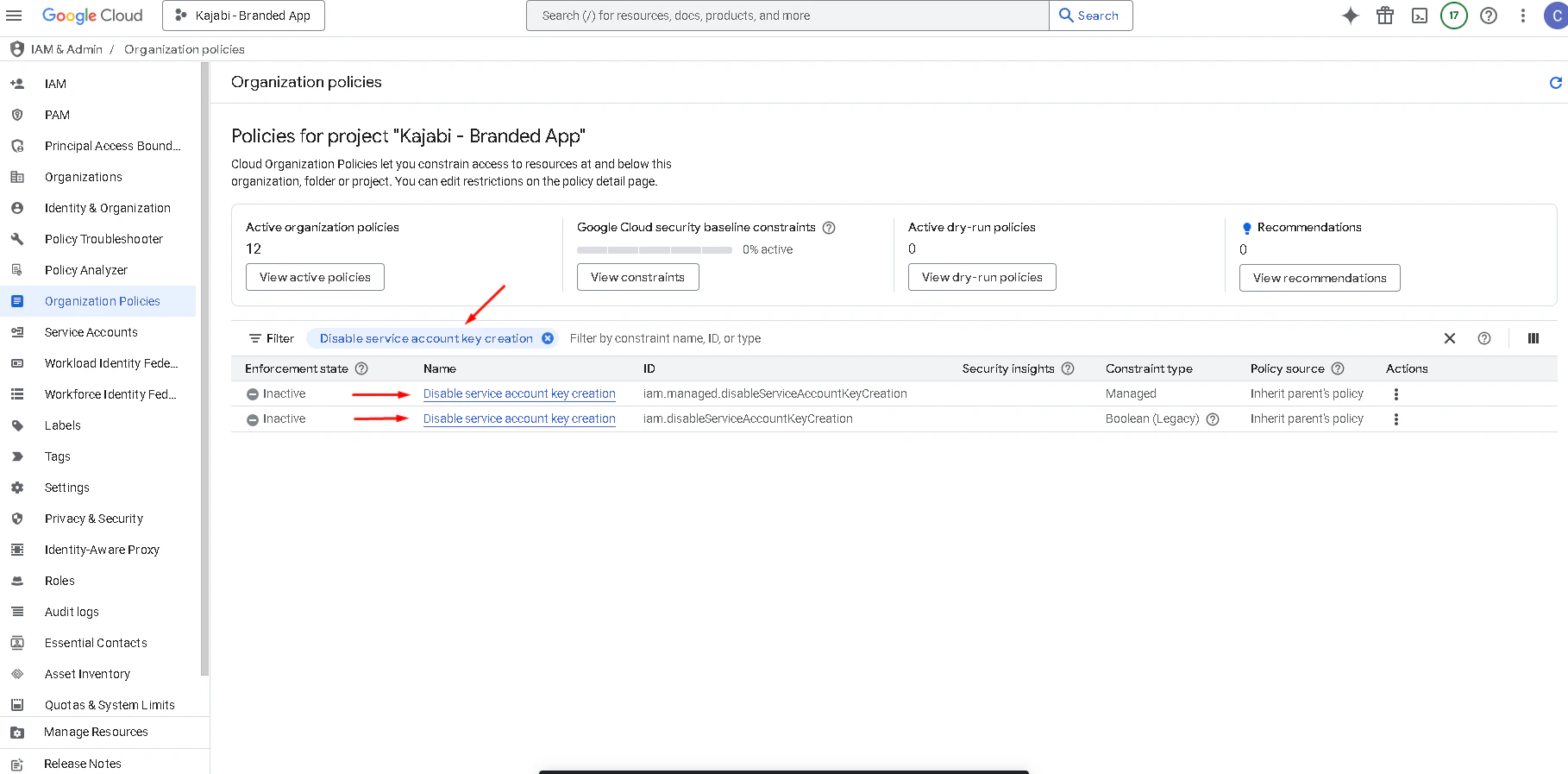The width and height of the screenshot is (1568, 774).
Task: Click the Google Cloud logo
Action: click(92, 16)
